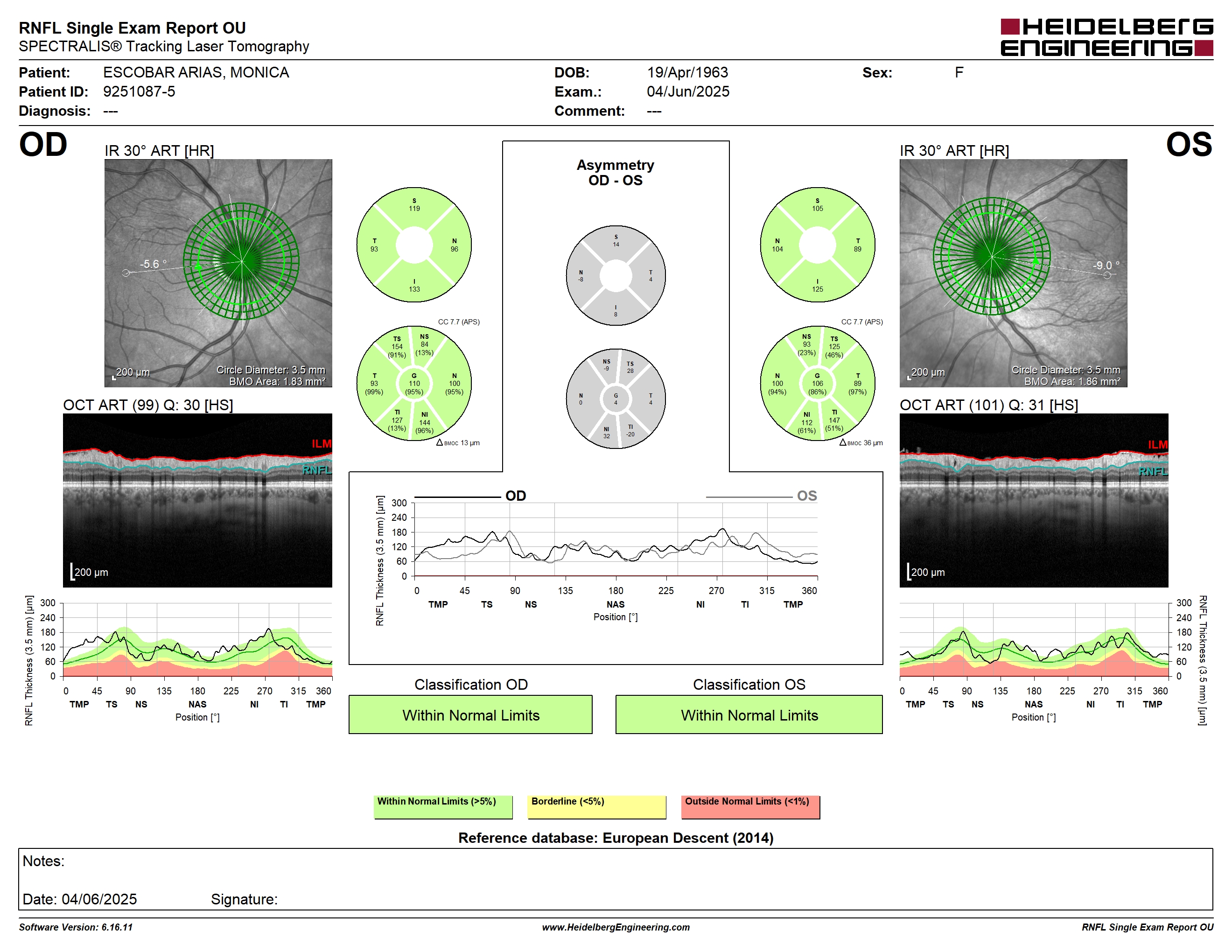Select the patient name ESCOBAR ARIAS, MONICA
This screenshot has width=1232, height=952.
coord(196,73)
